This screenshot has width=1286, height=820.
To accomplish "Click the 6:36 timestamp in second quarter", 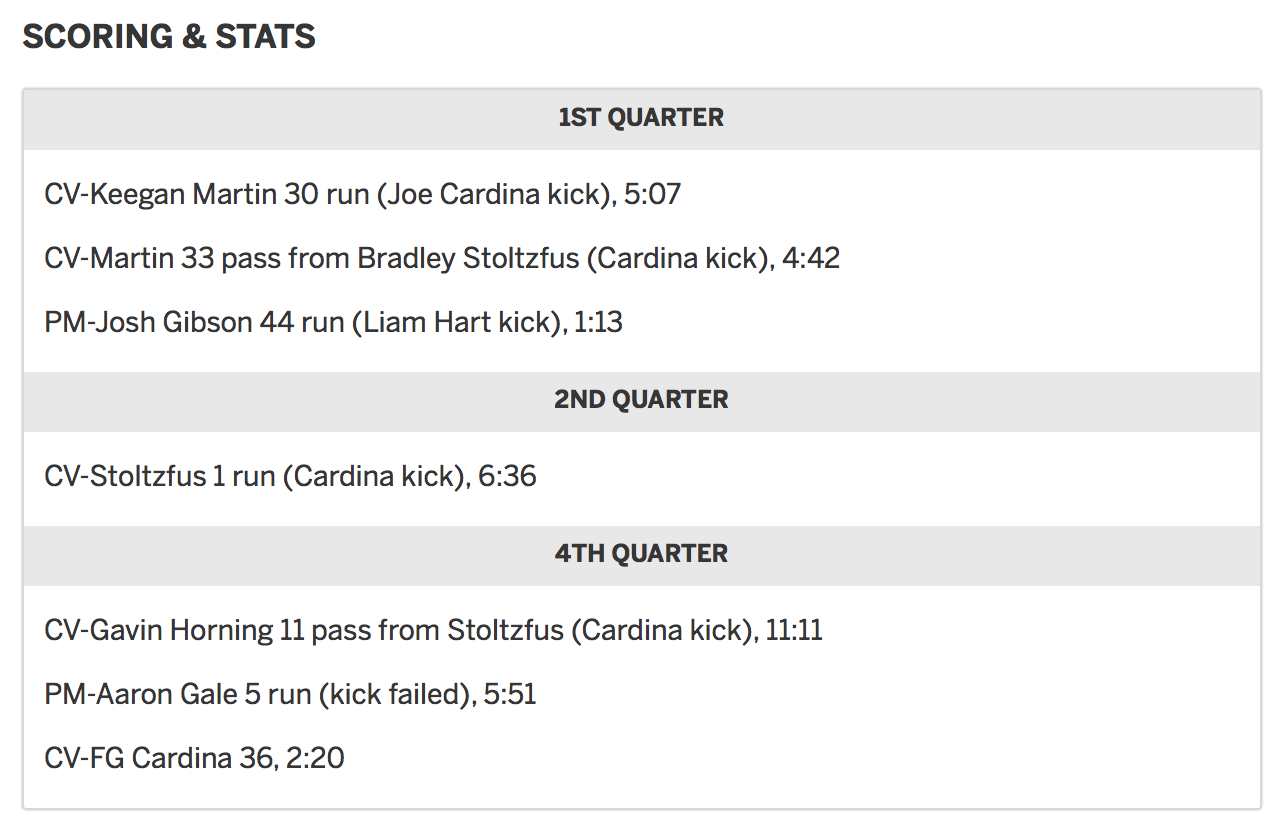I will [507, 476].
